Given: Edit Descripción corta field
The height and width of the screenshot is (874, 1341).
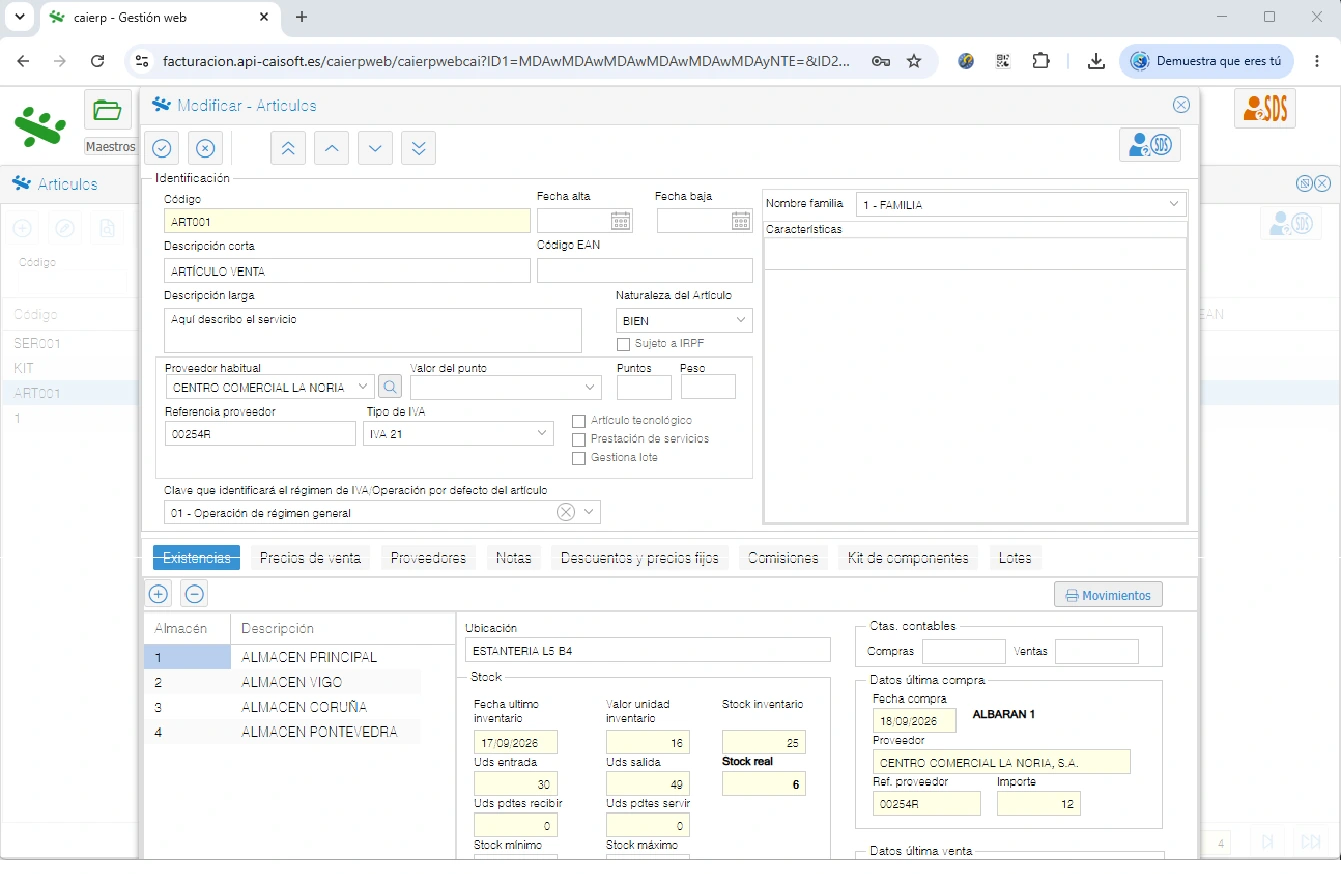Looking at the screenshot, I should 347,270.
